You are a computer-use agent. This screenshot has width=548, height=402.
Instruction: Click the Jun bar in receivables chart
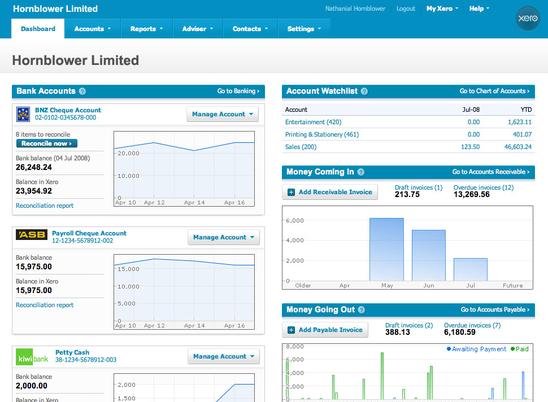(x=429, y=255)
